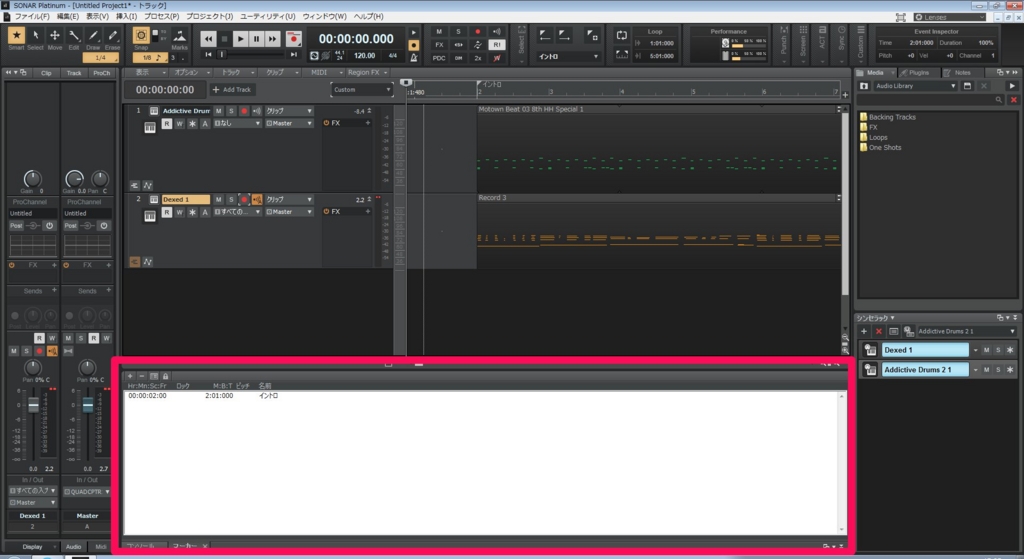This screenshot has height=559, width=1024.
Task: Fast forward the transport
Action: (x=272, y=39)
